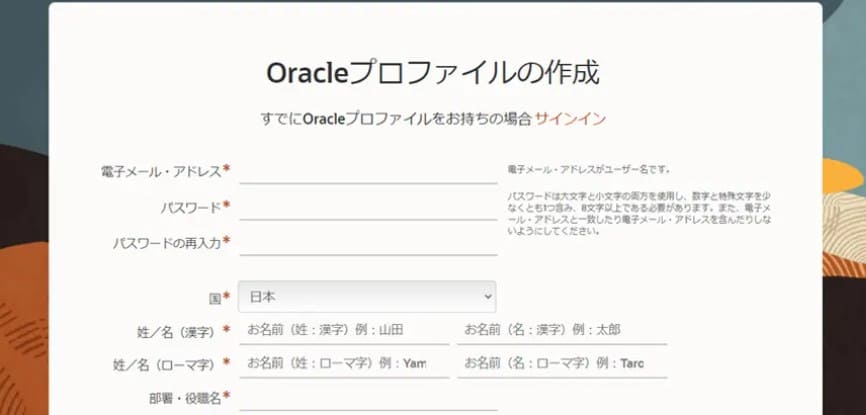This screenshot has height=415, width=866.
Task: Select the パスワードの再入力 input field
Action: (368, 243)
